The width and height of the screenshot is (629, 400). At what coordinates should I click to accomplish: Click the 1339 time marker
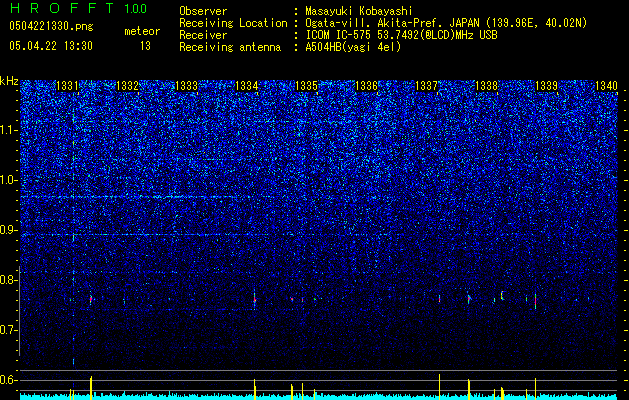[x=546, y=85]
